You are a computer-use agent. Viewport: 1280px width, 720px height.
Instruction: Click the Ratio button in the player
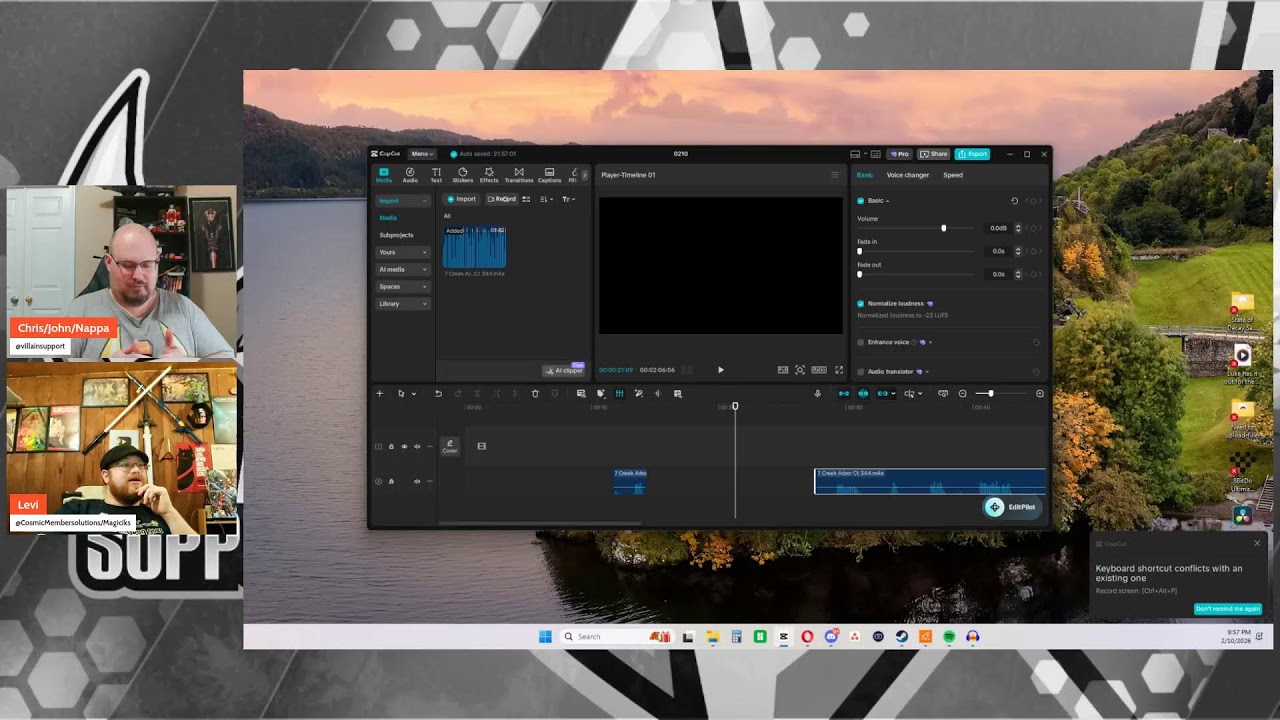[x=819, y=370]
